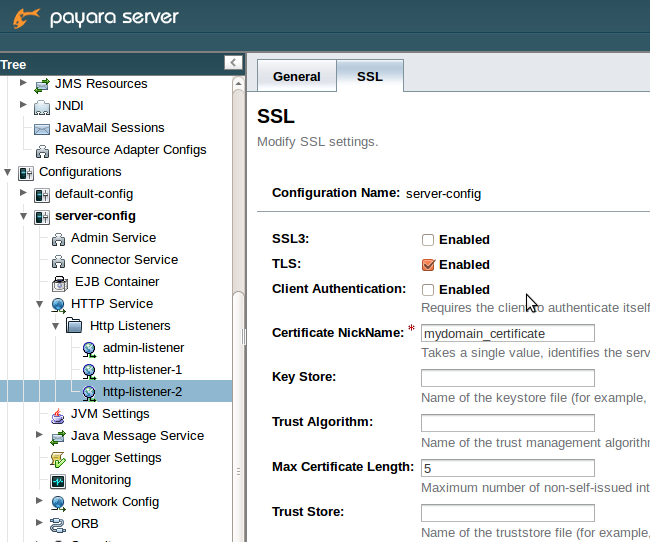Click the Logger Settings icon
The width and height of the screenshot is (650, 542).
click(x=58, y=459)
